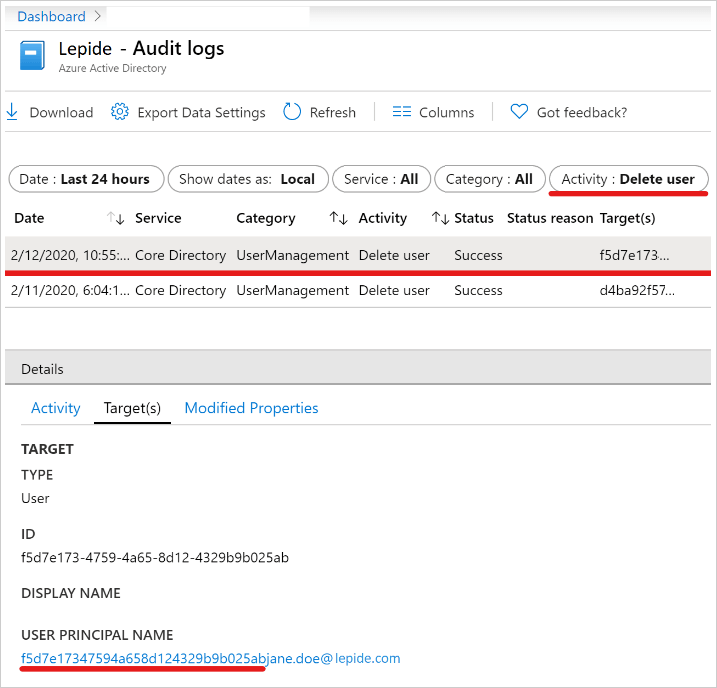The height and width of the screenshot is (688, 717).
Task: Click the Got feedback heart icon
Action: 519,112
